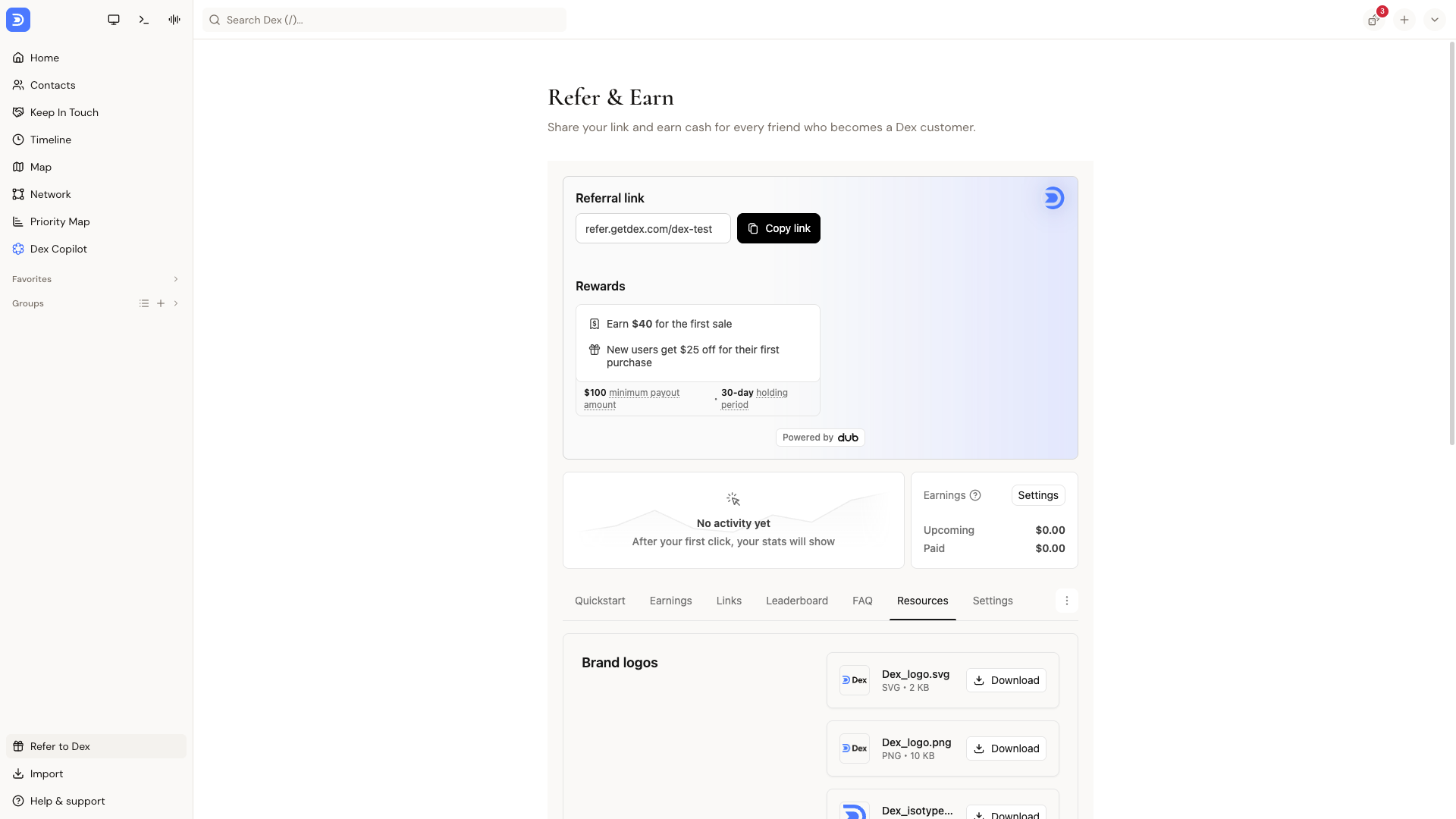Image resolution: width=1456 pixels, height=819 pixels.
Task: Click the Brand logos heading
Action: click(620, 663)
